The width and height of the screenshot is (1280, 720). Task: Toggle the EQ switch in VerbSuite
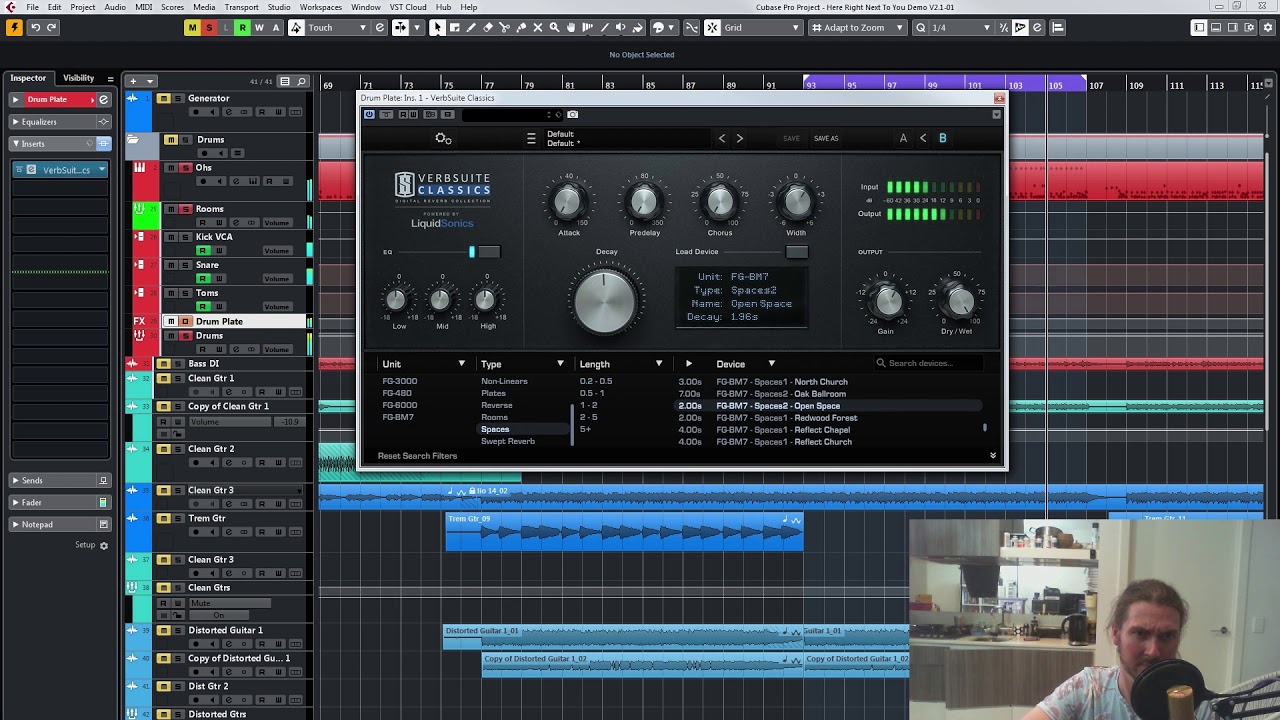coord(488,252)
